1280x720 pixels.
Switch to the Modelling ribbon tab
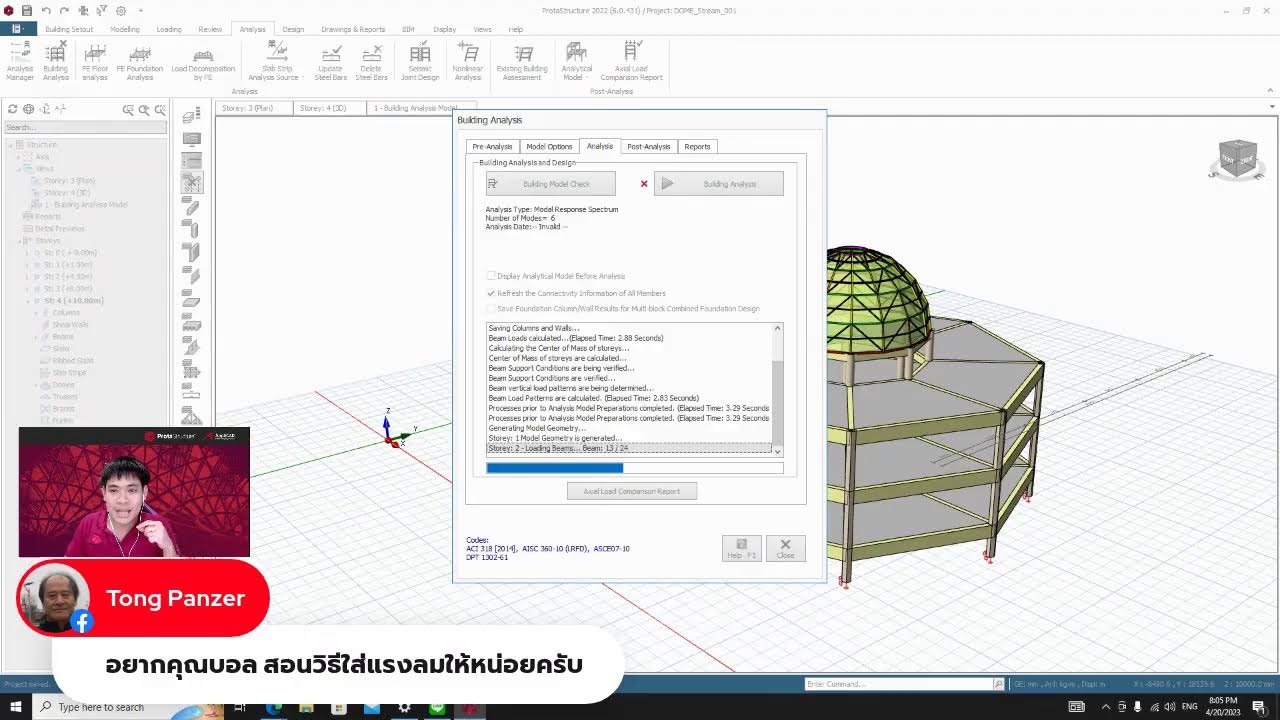(125, 29)
